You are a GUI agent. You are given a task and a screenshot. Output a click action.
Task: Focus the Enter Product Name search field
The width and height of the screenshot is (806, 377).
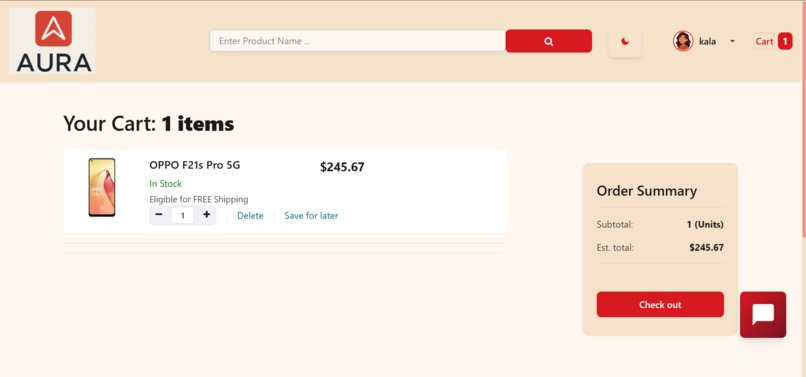[x=357, y=41]
